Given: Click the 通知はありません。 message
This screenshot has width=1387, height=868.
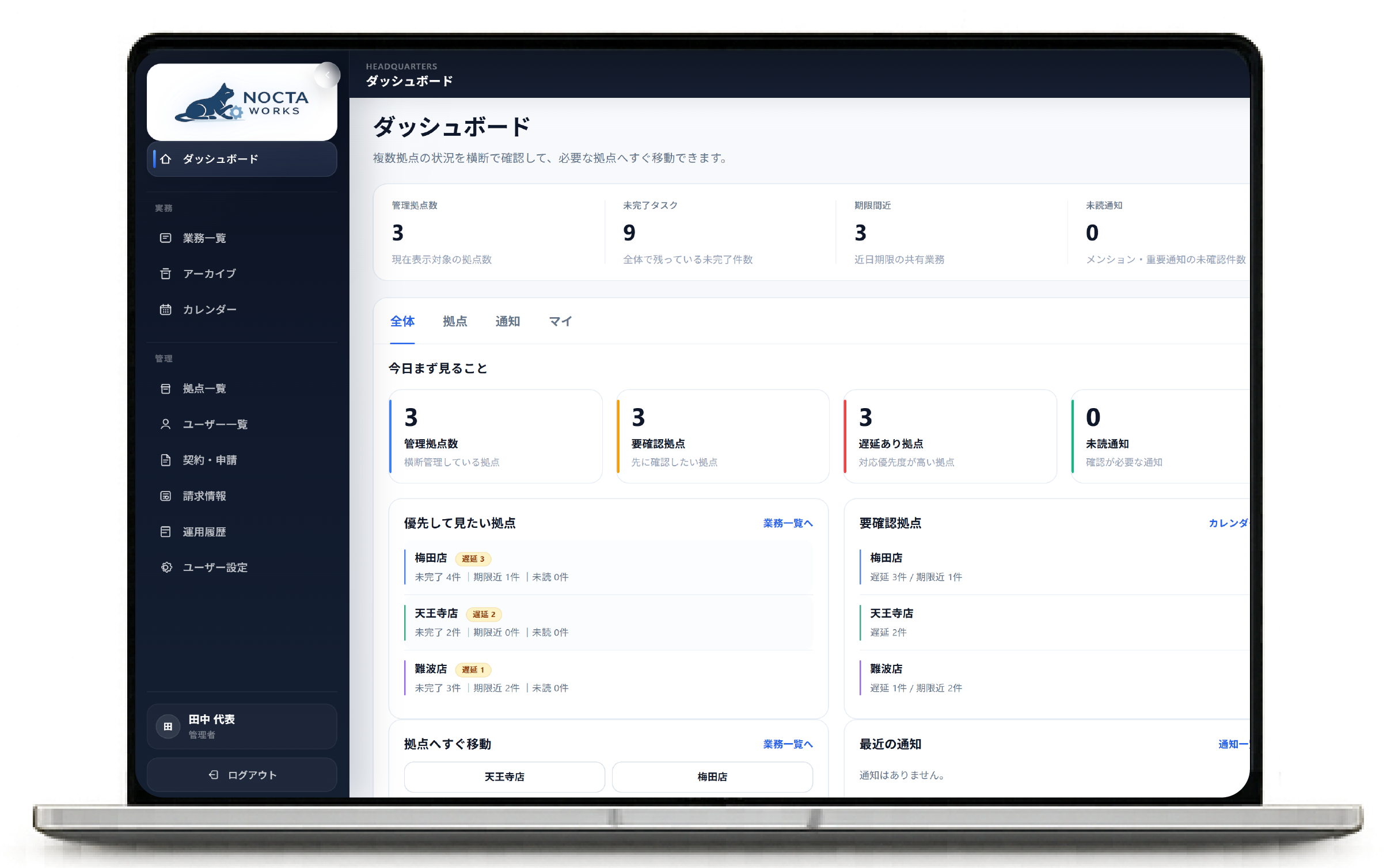Looking at the screenshot, I should tap(902, 775).
